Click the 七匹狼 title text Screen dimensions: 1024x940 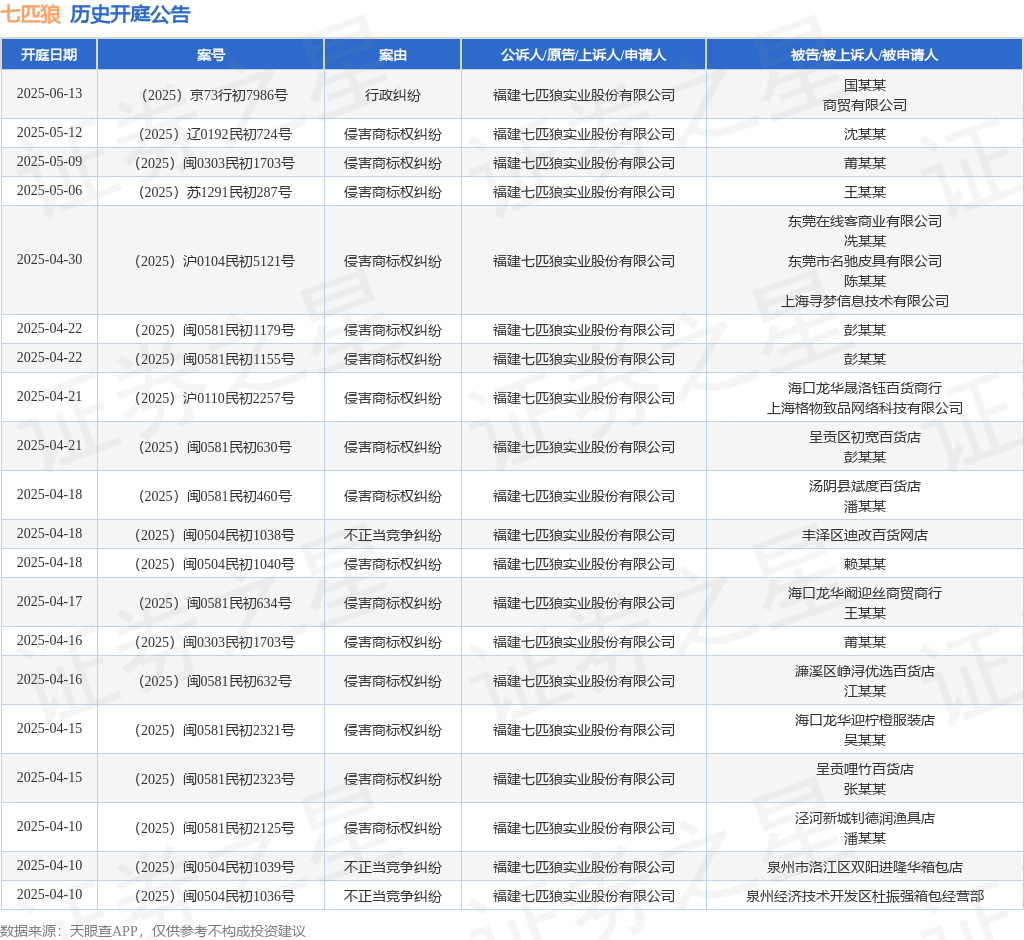(x=31, y=14)
